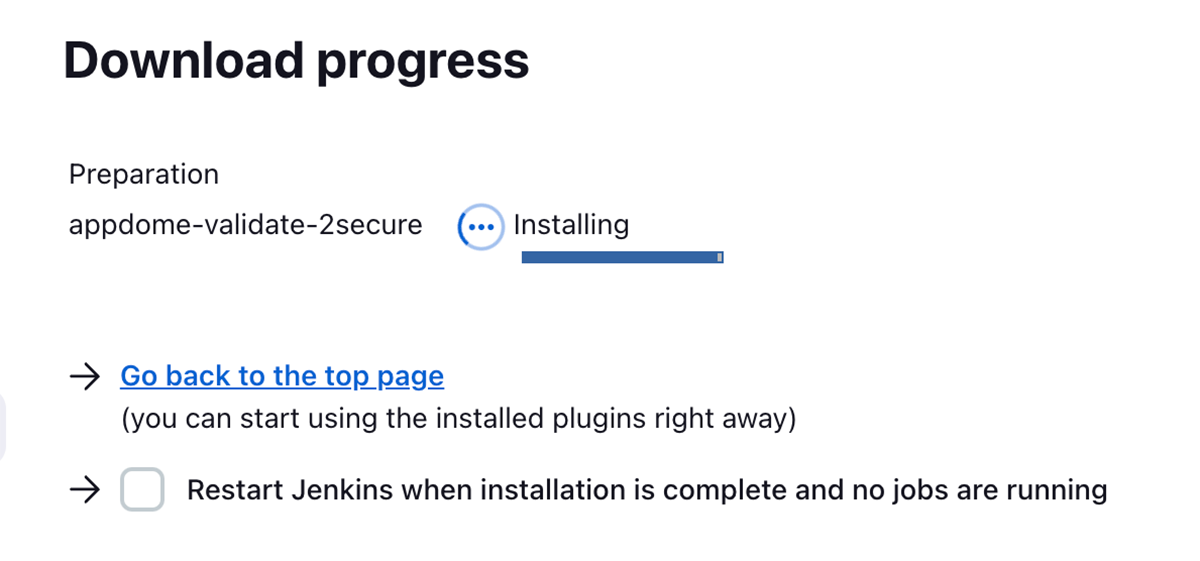Enable the Restart Jenkins checkbox
The image size is (1200, 561).
click(x=142, y=490)
